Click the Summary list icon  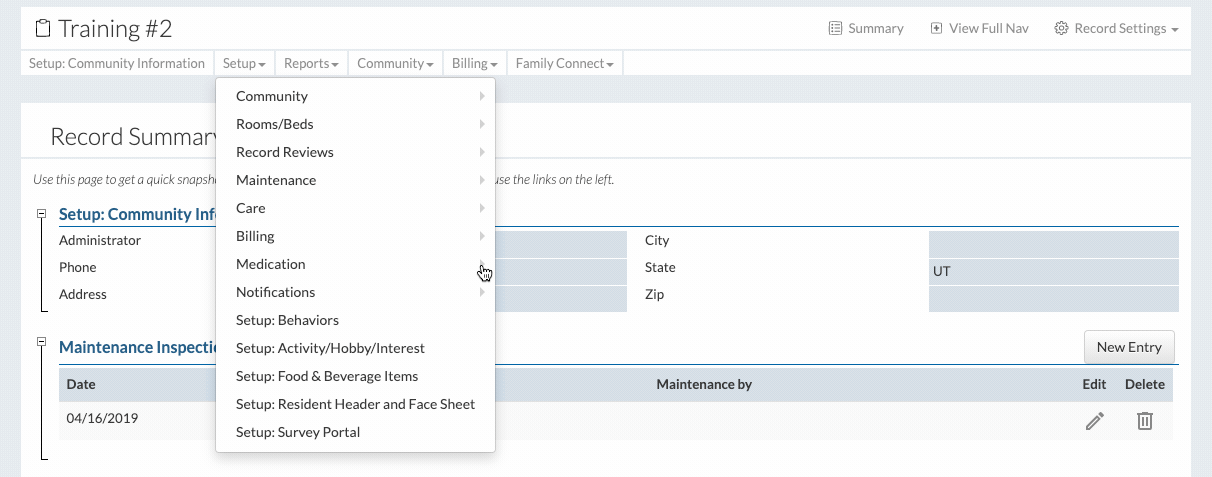click(x=835, y=28)
